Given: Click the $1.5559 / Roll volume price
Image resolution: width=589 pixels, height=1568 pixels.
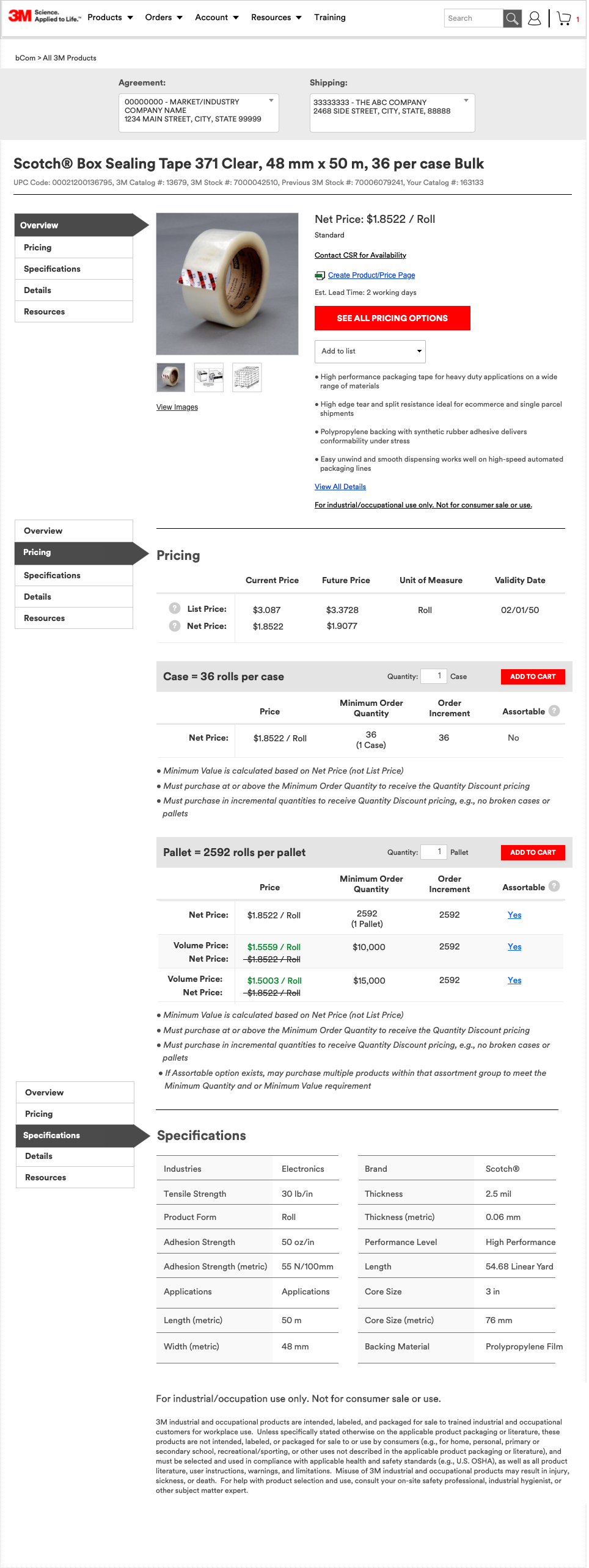Looking at the screenshot, I should click(274, 947).
